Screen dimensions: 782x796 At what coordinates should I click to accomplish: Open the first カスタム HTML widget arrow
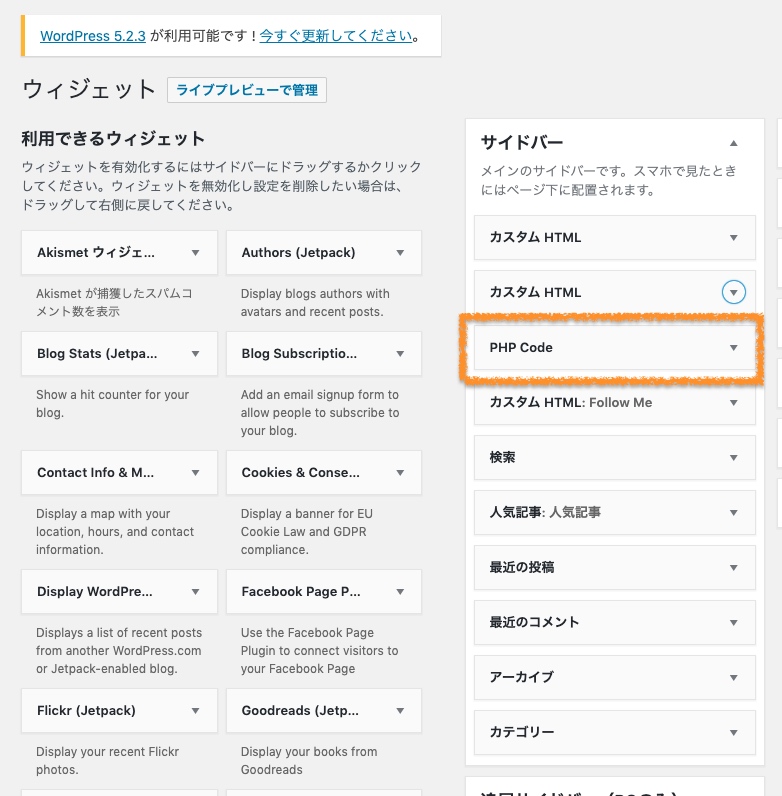click(733, 238)
